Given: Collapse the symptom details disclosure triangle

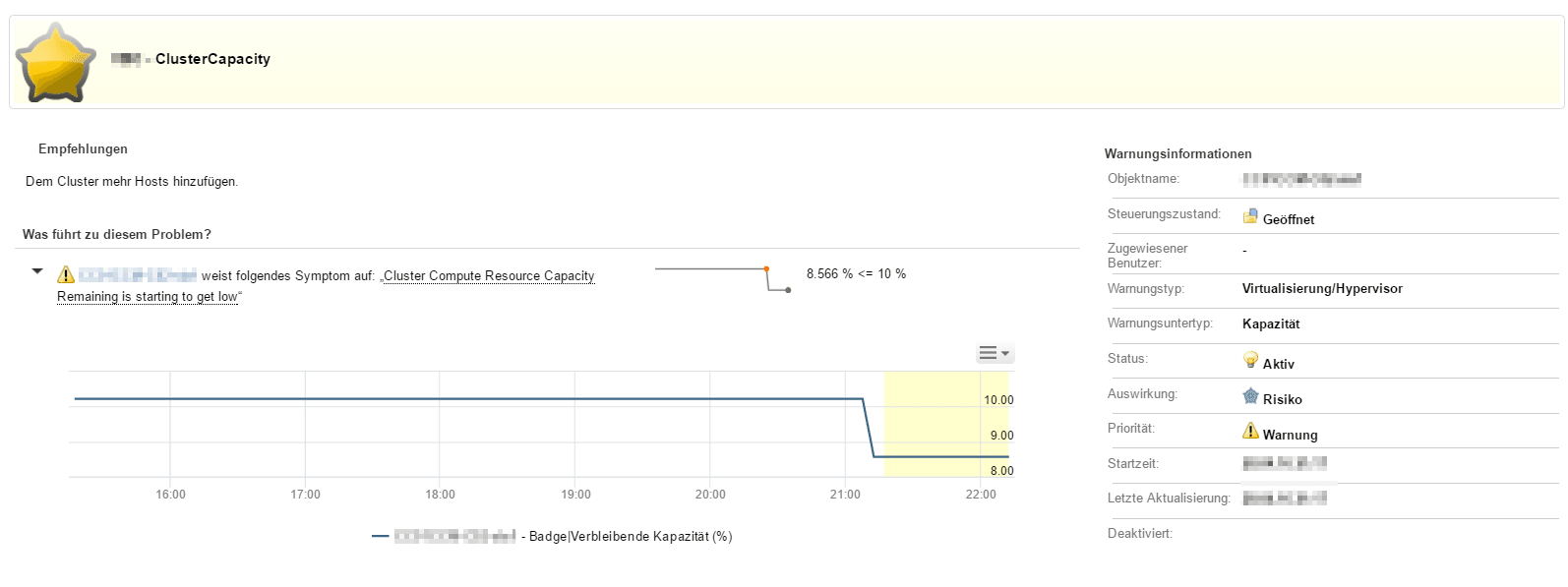Looking at the screenshot, I should (37, 271).
